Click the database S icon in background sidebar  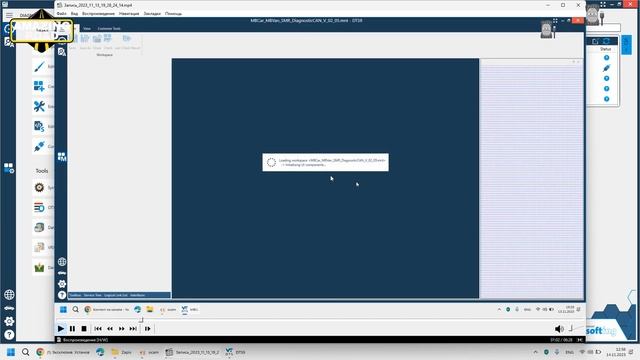39,126
